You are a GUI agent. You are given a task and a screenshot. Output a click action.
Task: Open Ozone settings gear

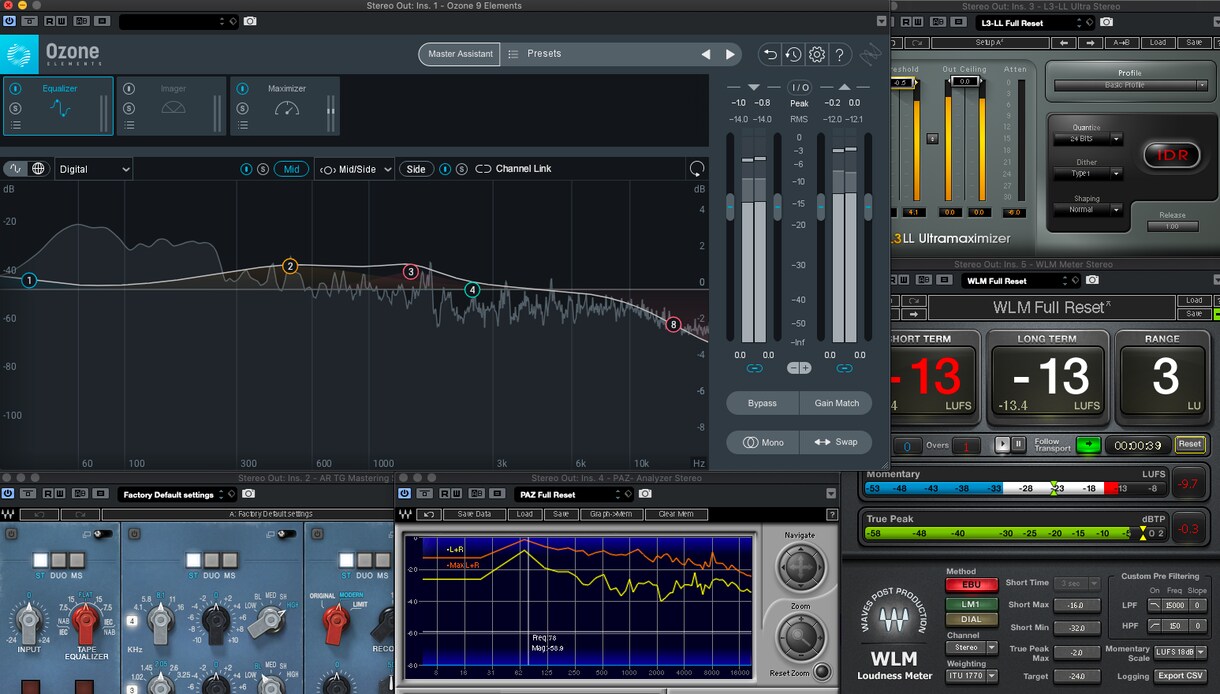(x=817, y=55)
